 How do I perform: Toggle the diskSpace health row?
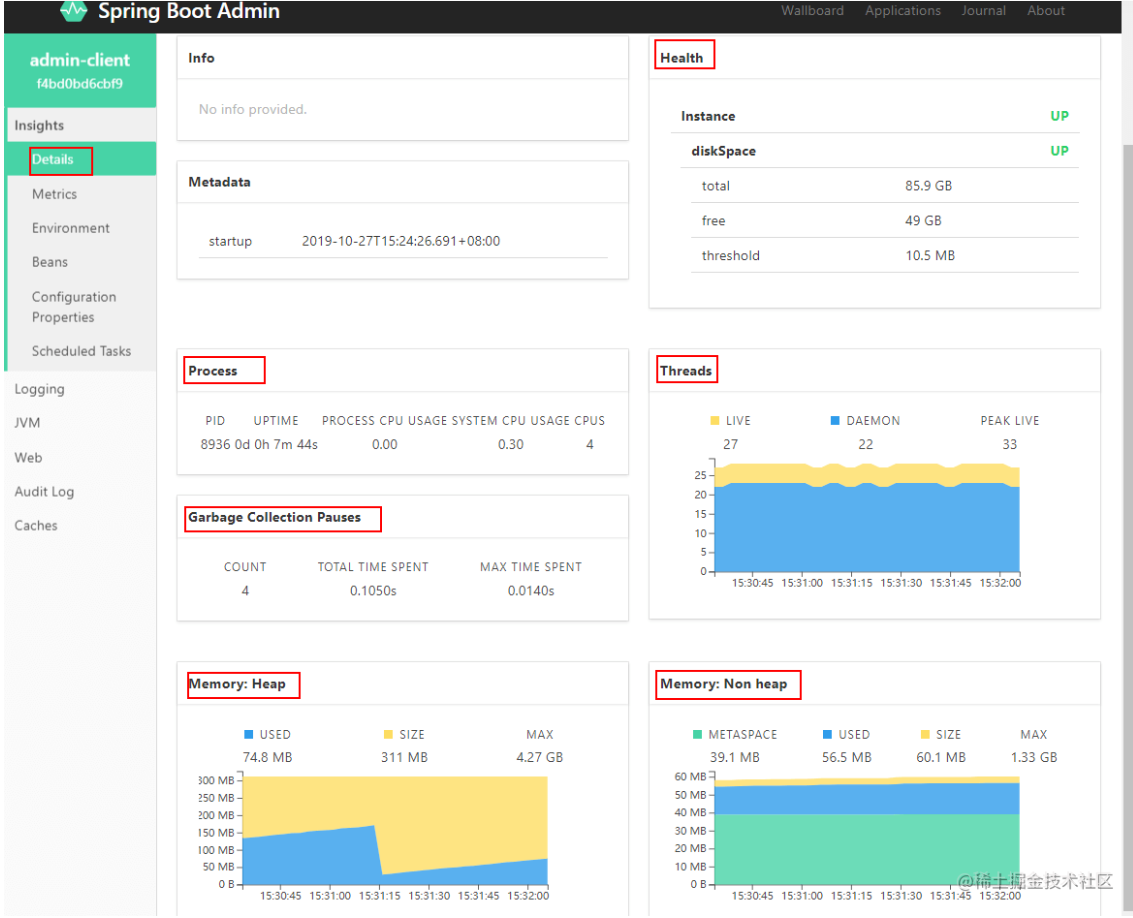879,151
